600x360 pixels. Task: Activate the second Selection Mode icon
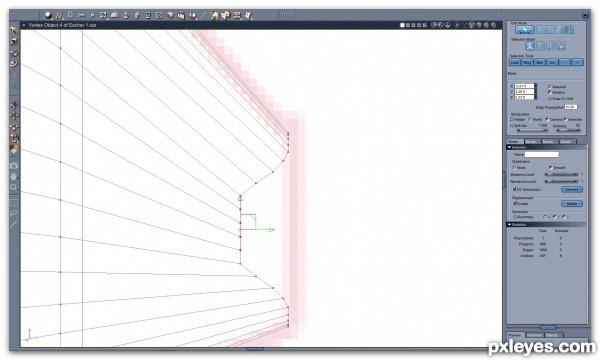(x=540, y=46)
